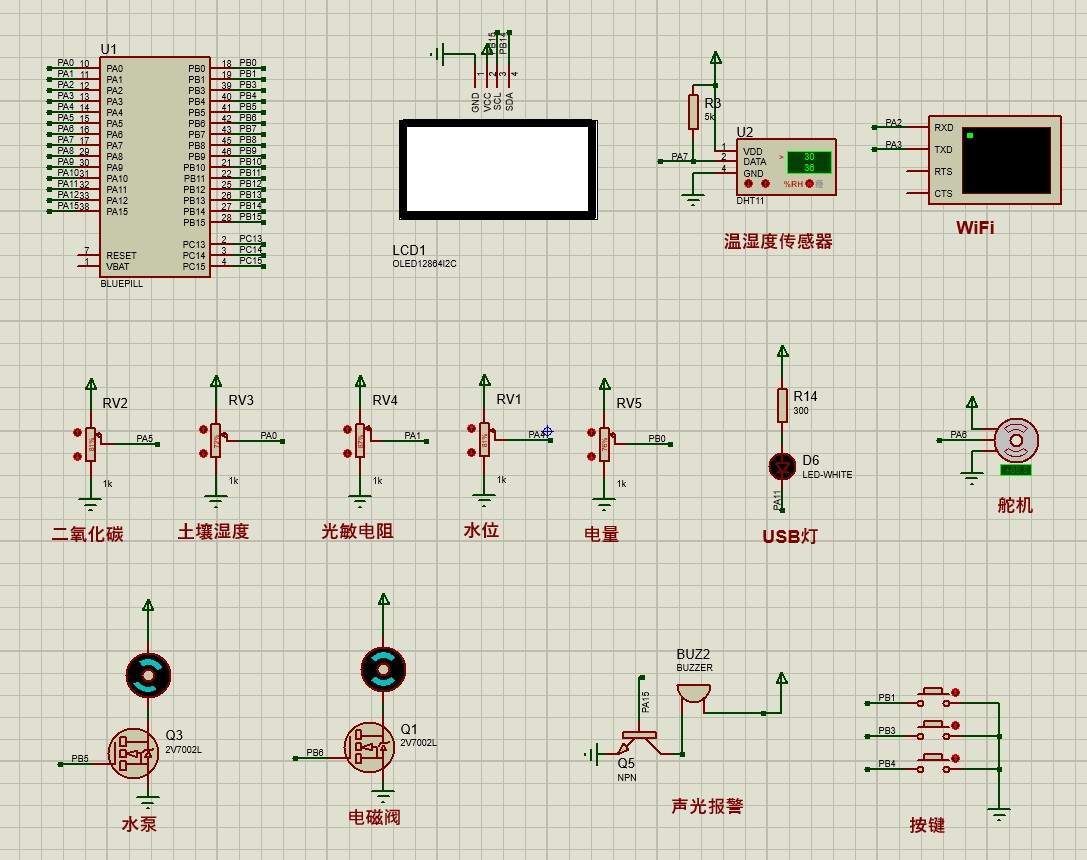Click the 按键 label
The image size is (1087, 860).
tap(927, 825)
